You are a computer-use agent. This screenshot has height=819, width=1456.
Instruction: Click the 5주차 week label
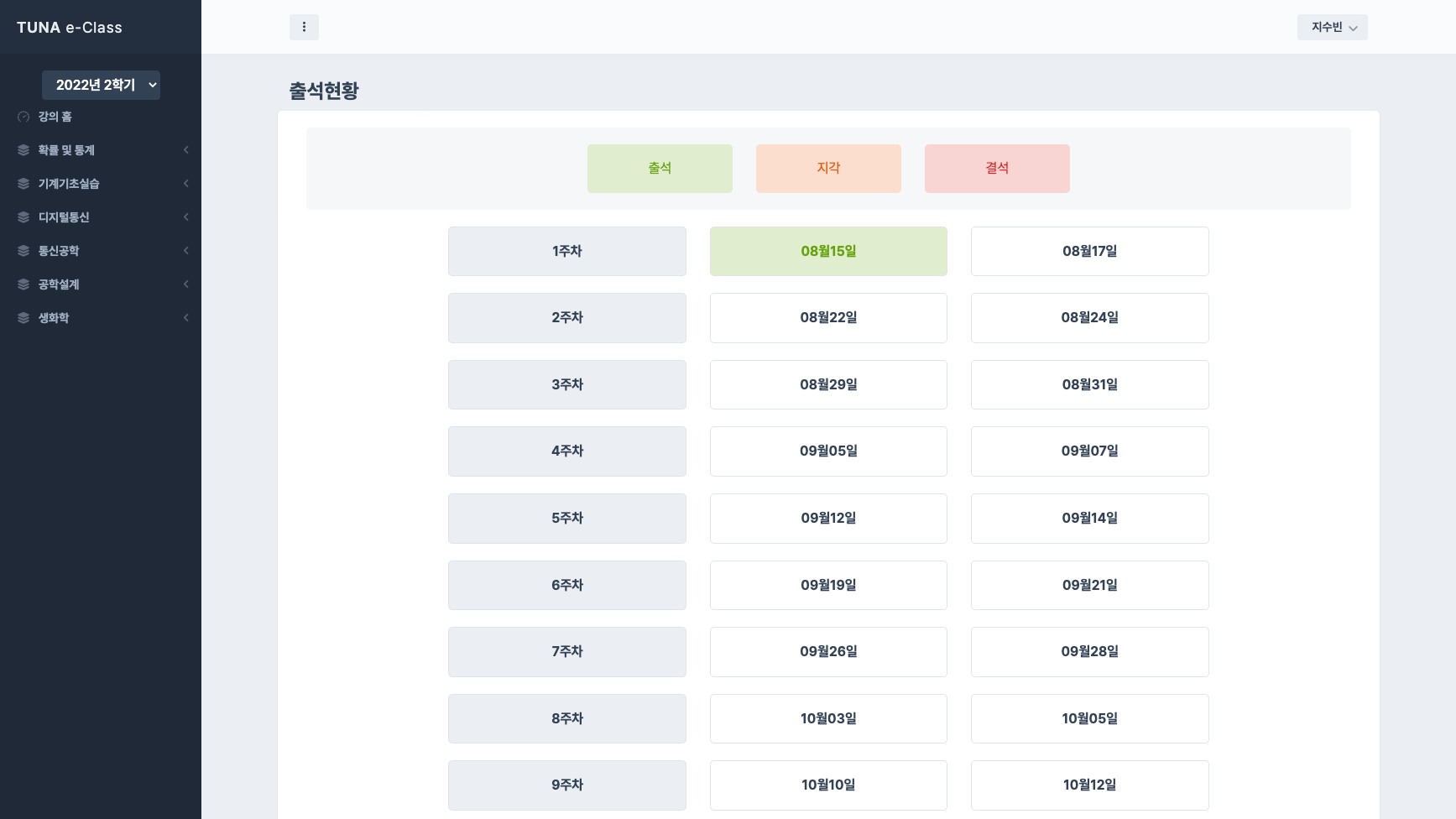click(x=567, y=519)
